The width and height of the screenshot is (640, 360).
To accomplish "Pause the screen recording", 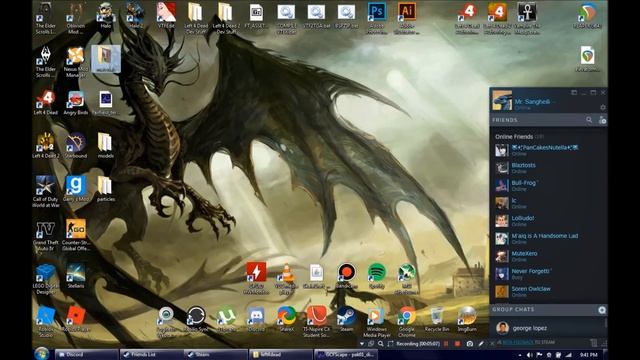I will click(446, 344).
